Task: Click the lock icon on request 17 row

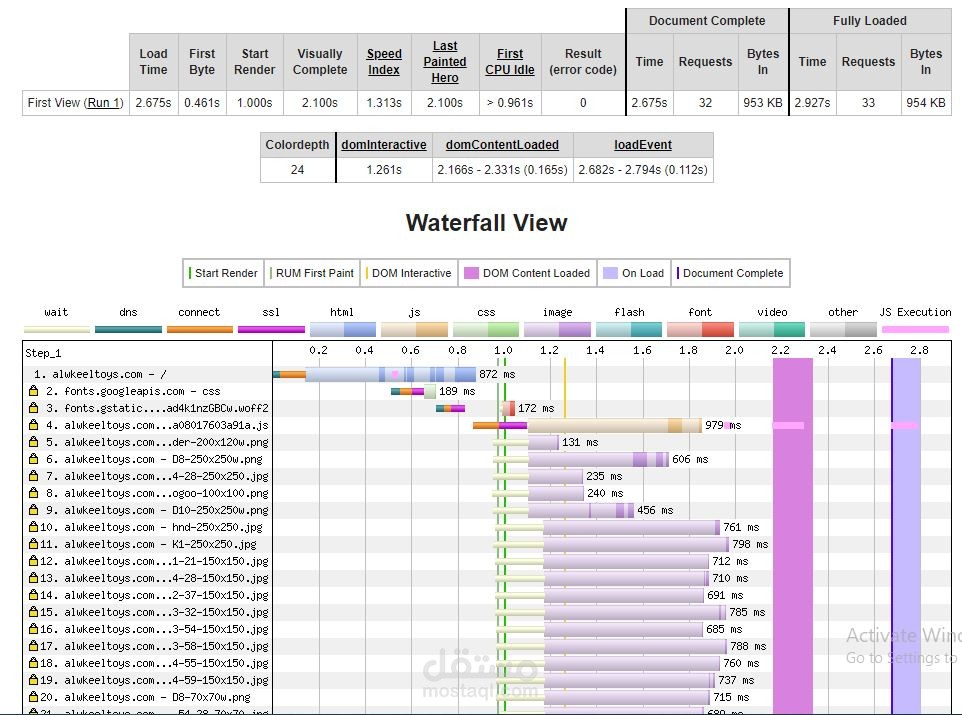Action: tap(33, 646)
